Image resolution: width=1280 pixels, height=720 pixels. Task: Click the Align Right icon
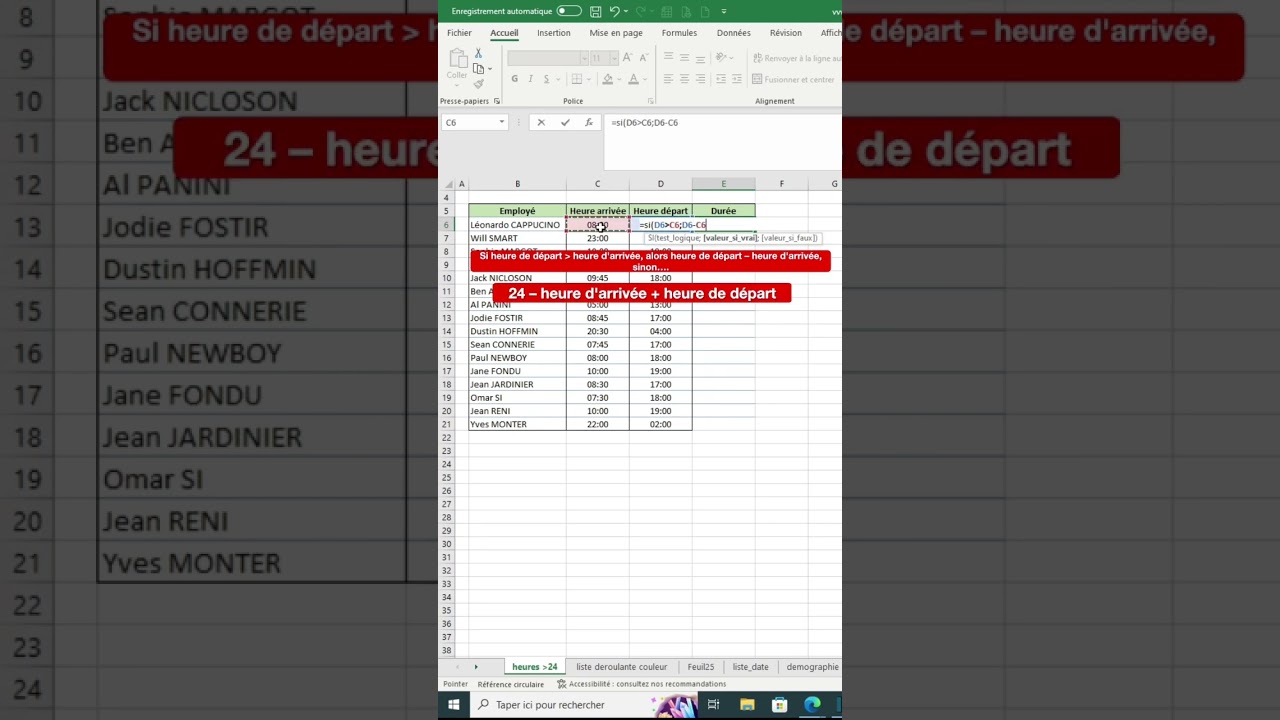(x=699, y=79)
